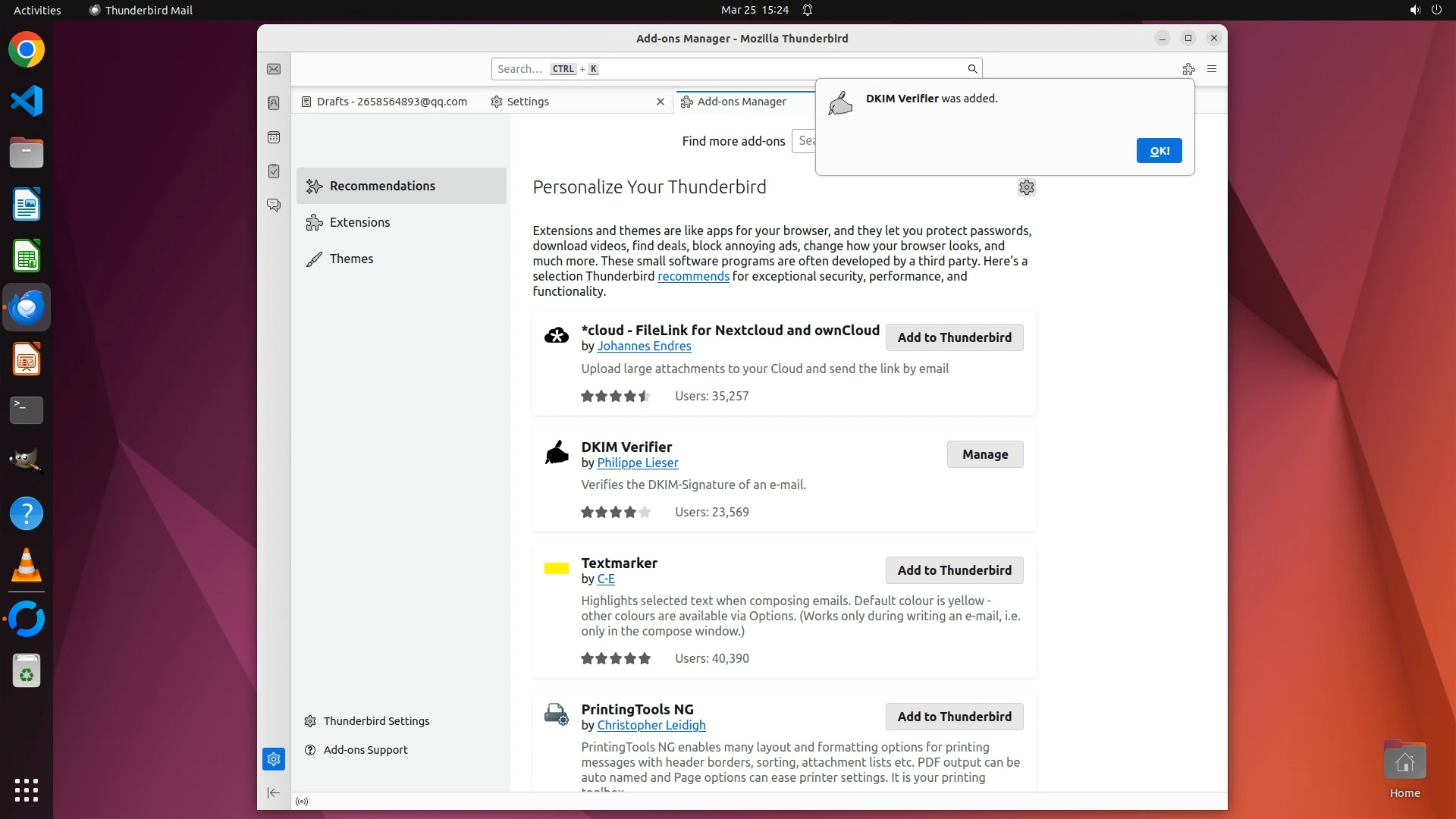Open the Address Book space icon

(x=274, y=103)
